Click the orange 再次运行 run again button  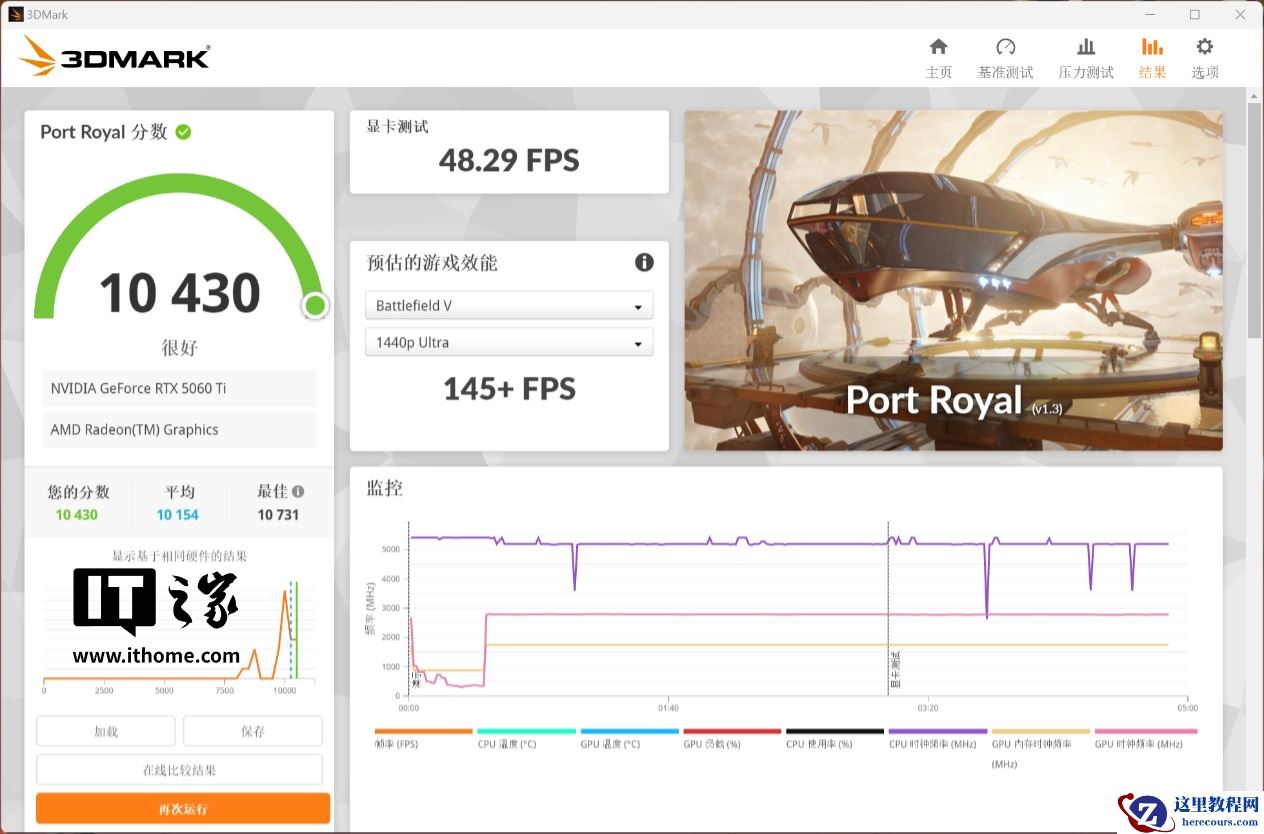(x=183, y=808)
